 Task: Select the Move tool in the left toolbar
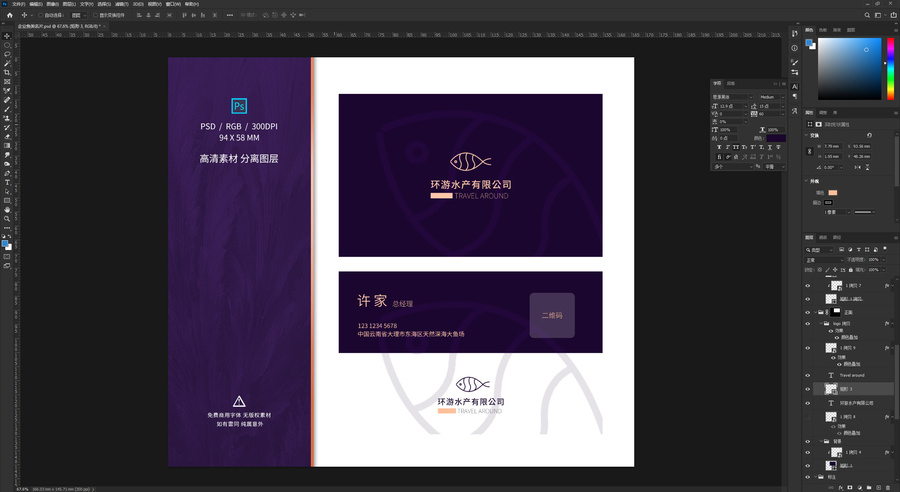pyautogui.click(x=7, y=36)
